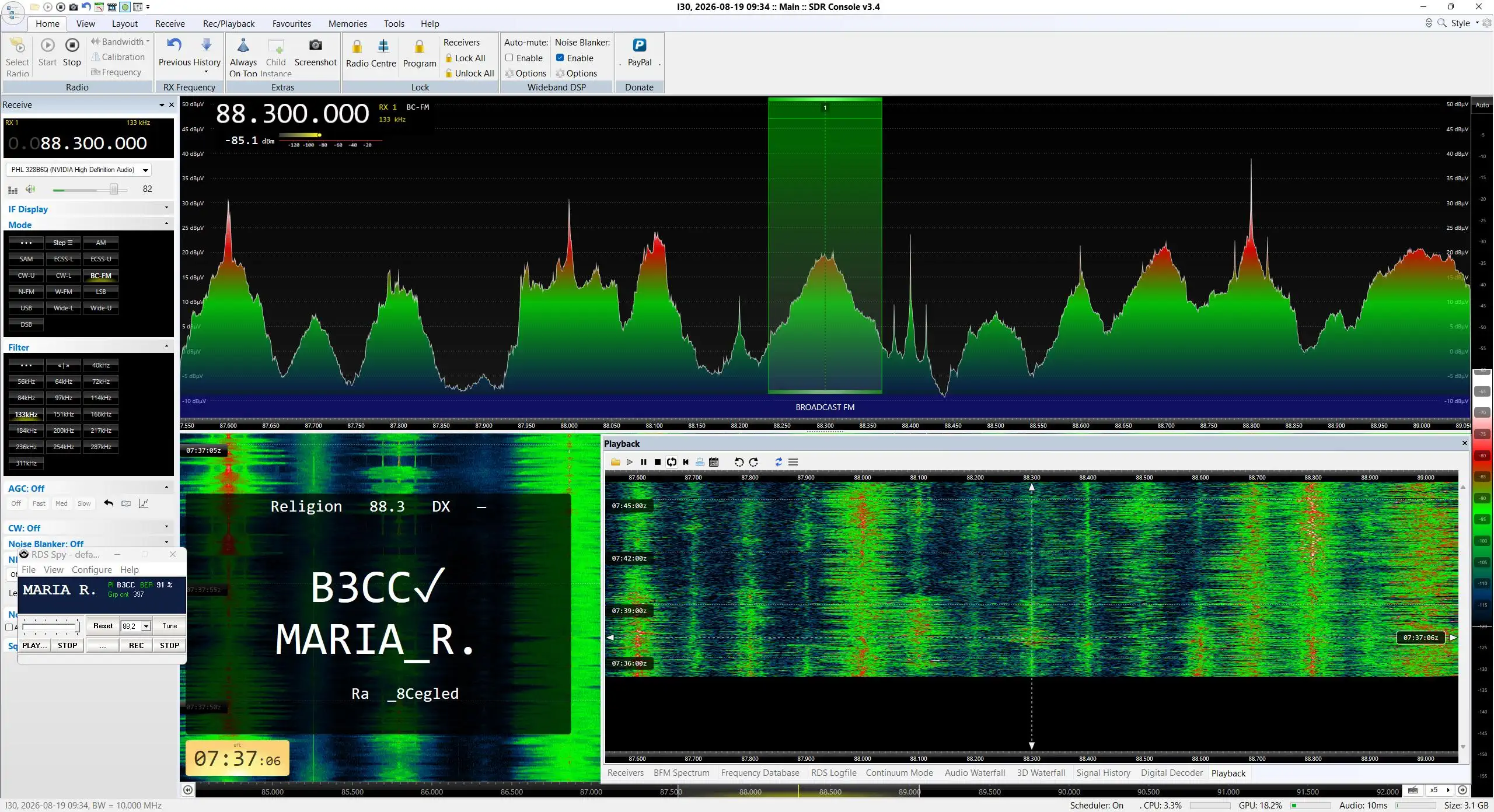This screenshot has height=812, width=1494.
Task: Open a file via the Playback folder icon
Action: pos(615,462)
